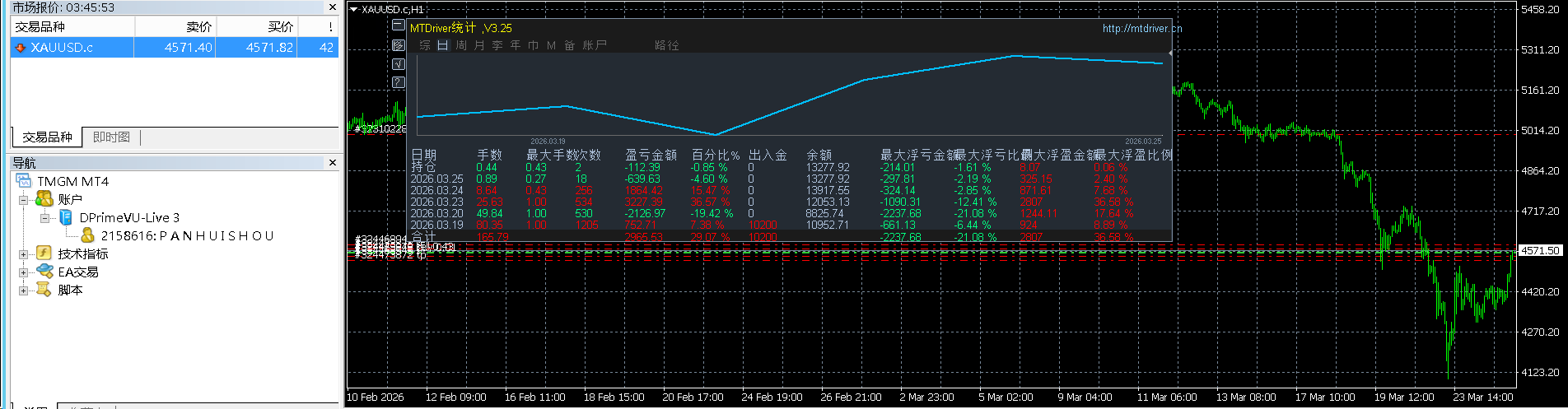
Task: Click the ask price 4571.82
Action: 270,48
